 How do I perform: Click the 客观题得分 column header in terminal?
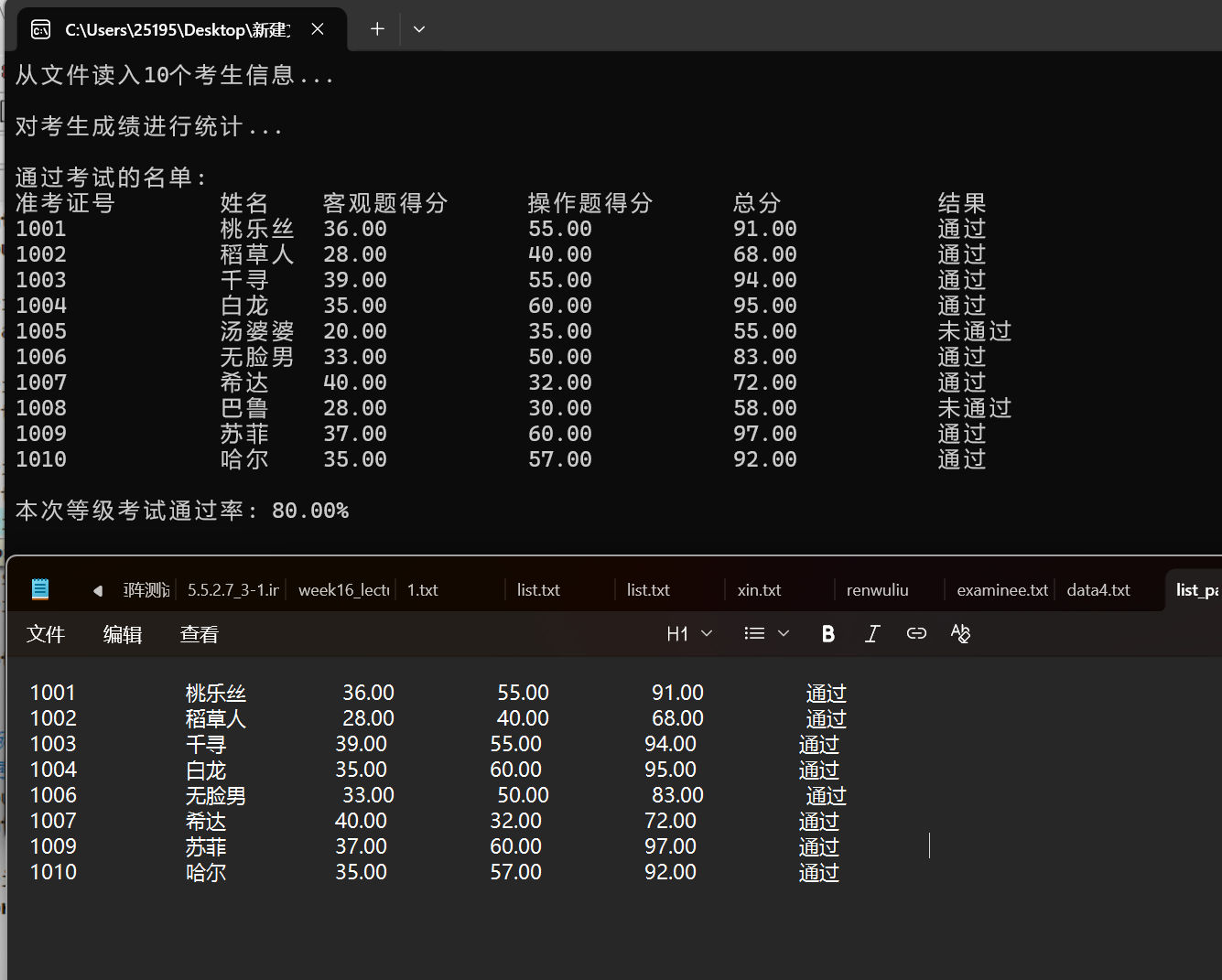tap(385, 203)
